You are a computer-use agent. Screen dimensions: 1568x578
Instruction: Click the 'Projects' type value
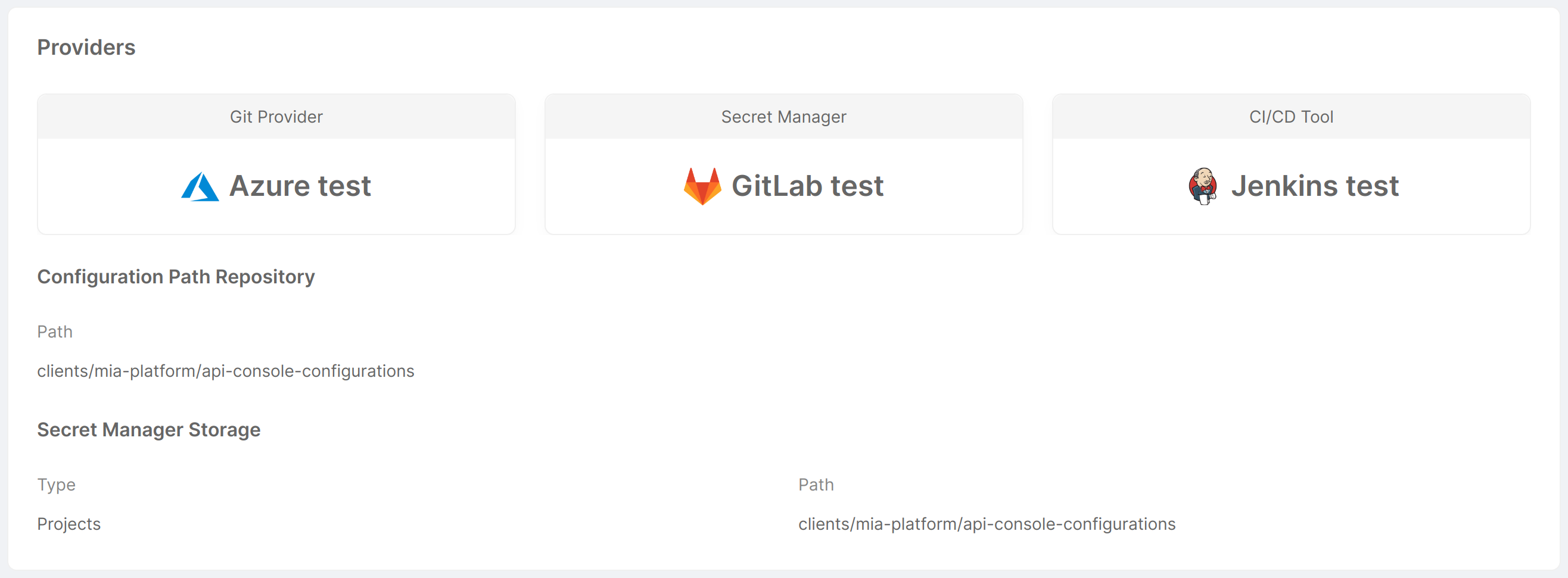pos(69,524)
